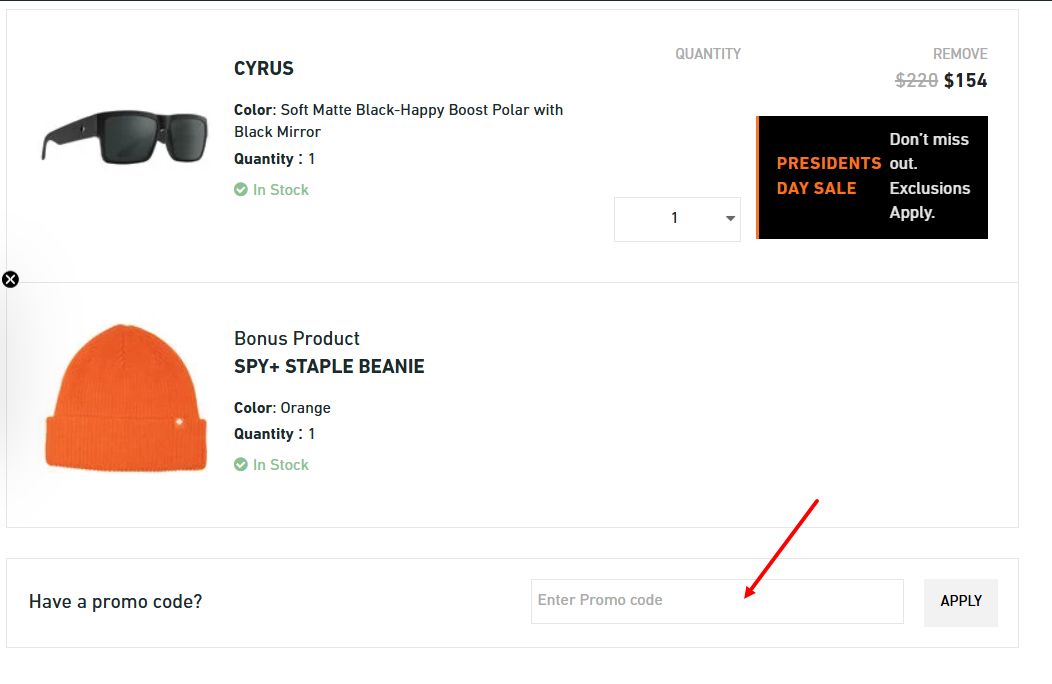
Task: Click the crossed-out $220 original price
Action: (916, 80)
